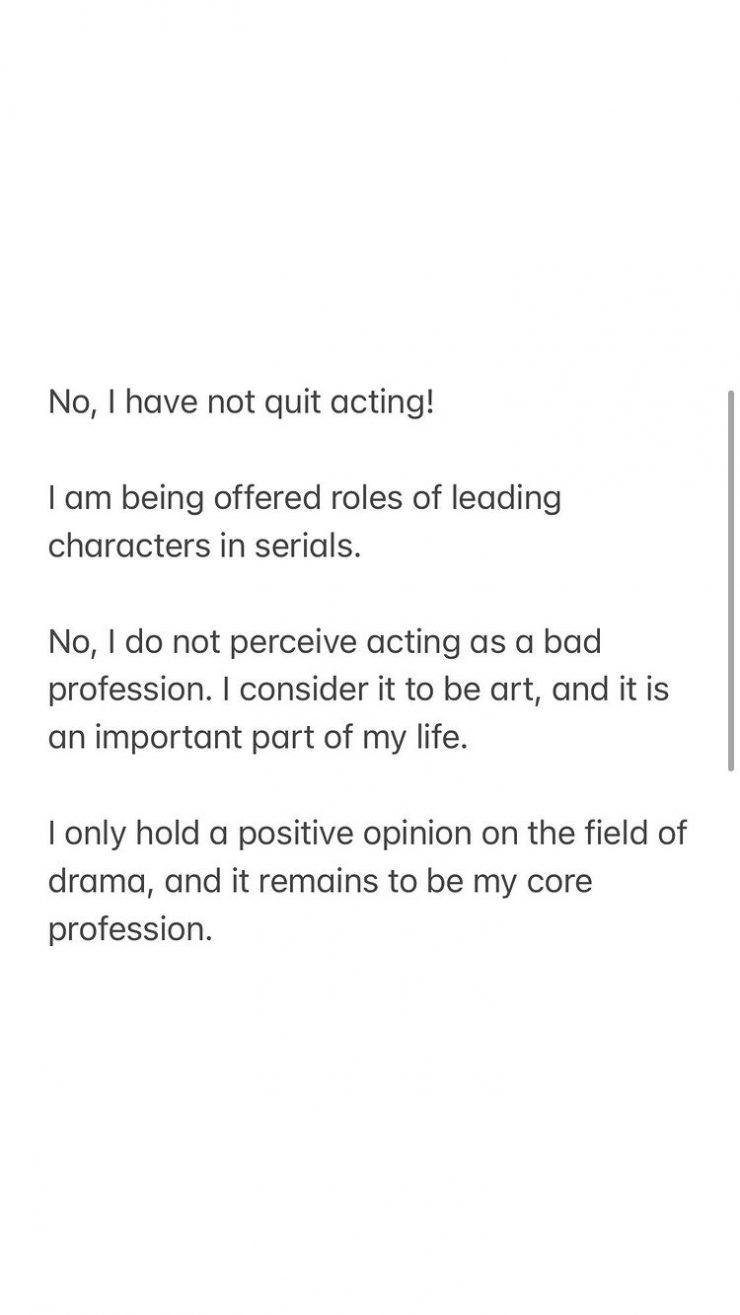Click the phrase 'consider it to be art'
The width and height of the screenshot is (740, 1315).
387,690
